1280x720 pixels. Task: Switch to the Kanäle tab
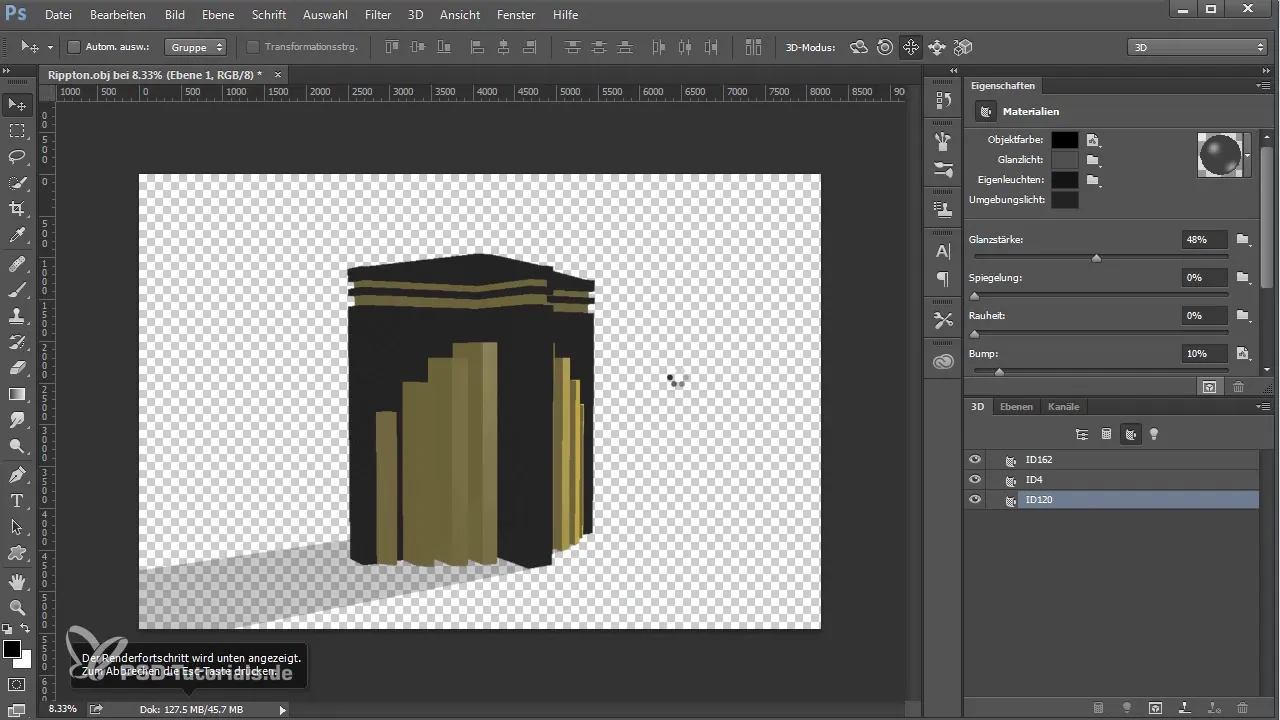(x=1063, y=407)
